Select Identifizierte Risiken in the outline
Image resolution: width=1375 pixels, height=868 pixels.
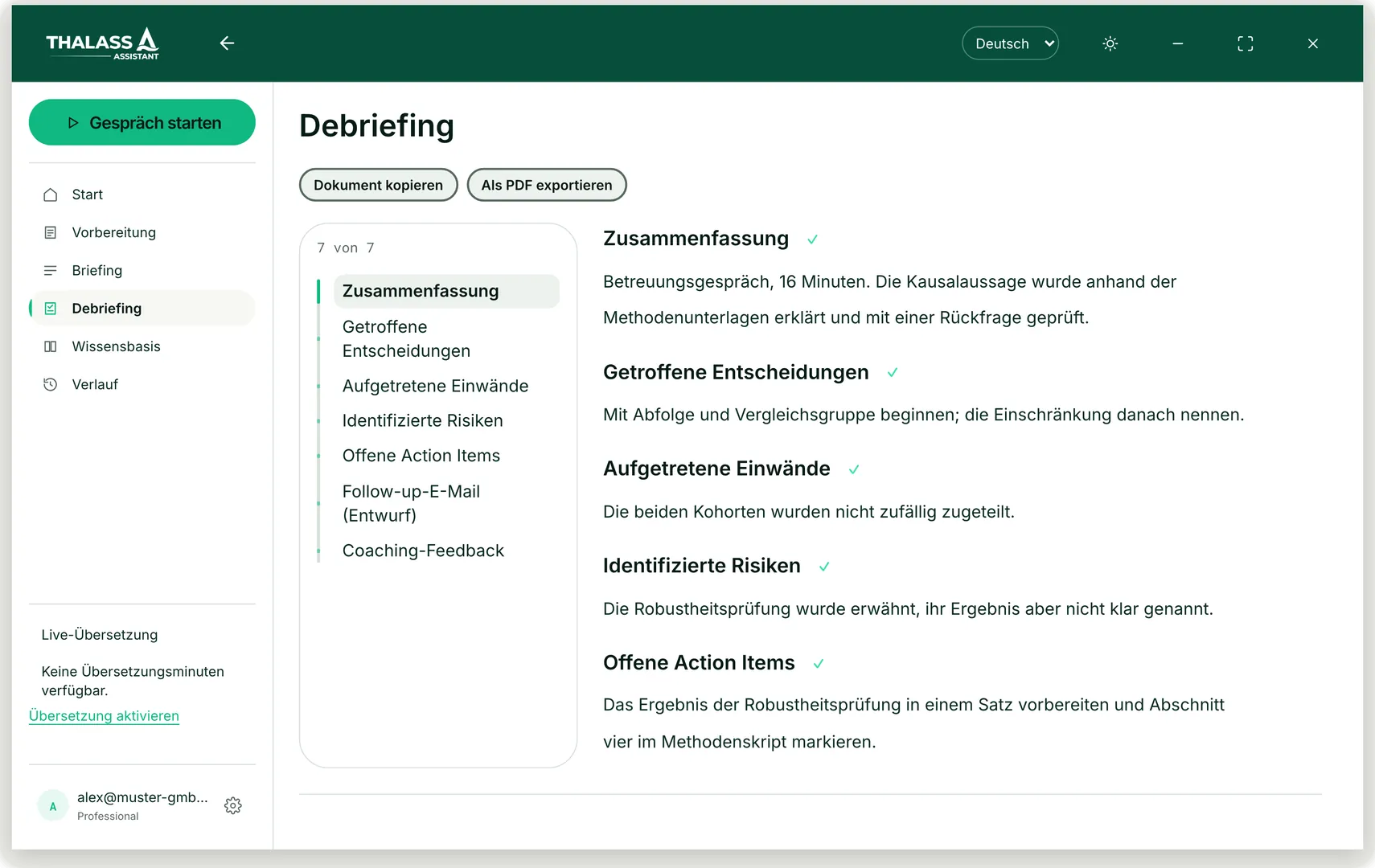[x=422, y=420]
